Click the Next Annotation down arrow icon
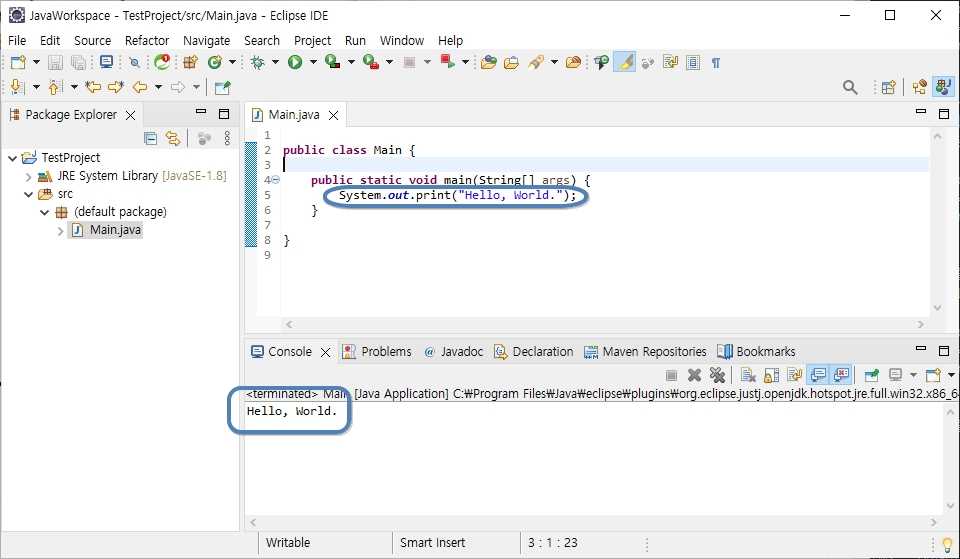The image size is (960, 559). coord(16,87)
